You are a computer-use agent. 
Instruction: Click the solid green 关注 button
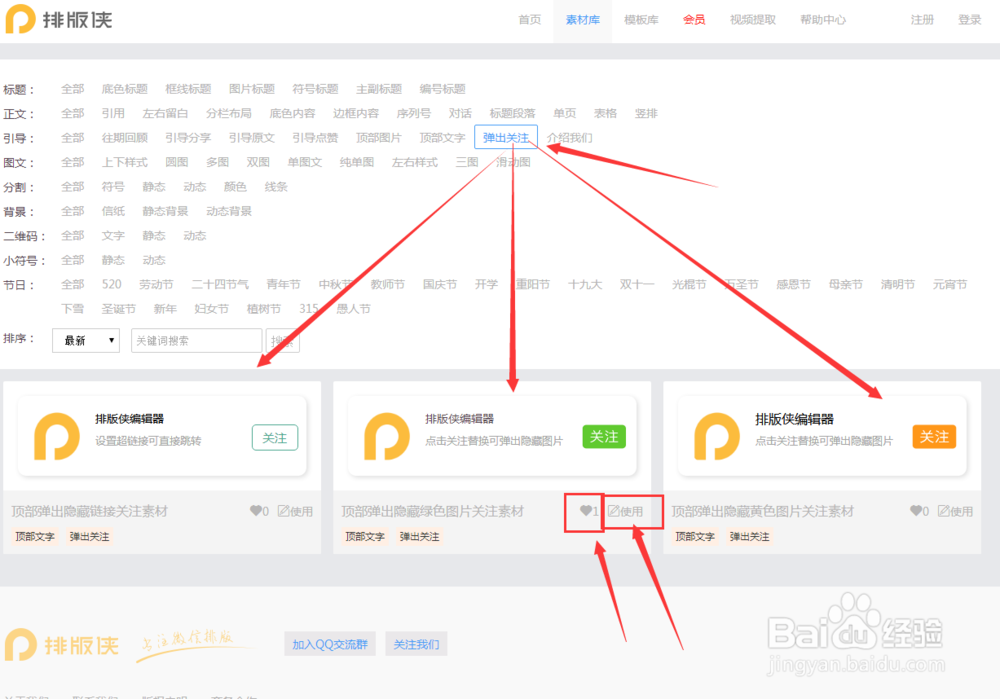pyautogui.click(x=604, y=437)
